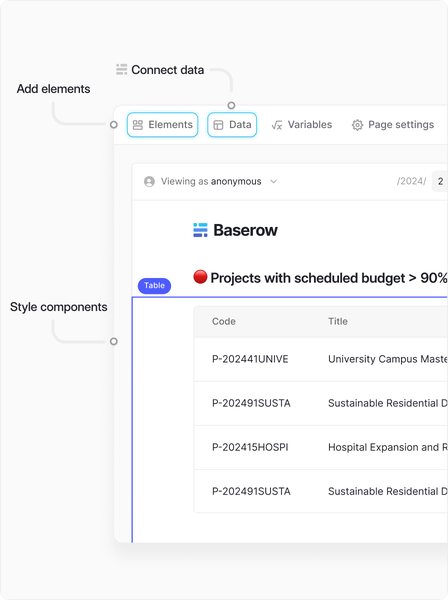Select cell P-202415HOSPI
The image size is (448, 600).
(250, 447)
